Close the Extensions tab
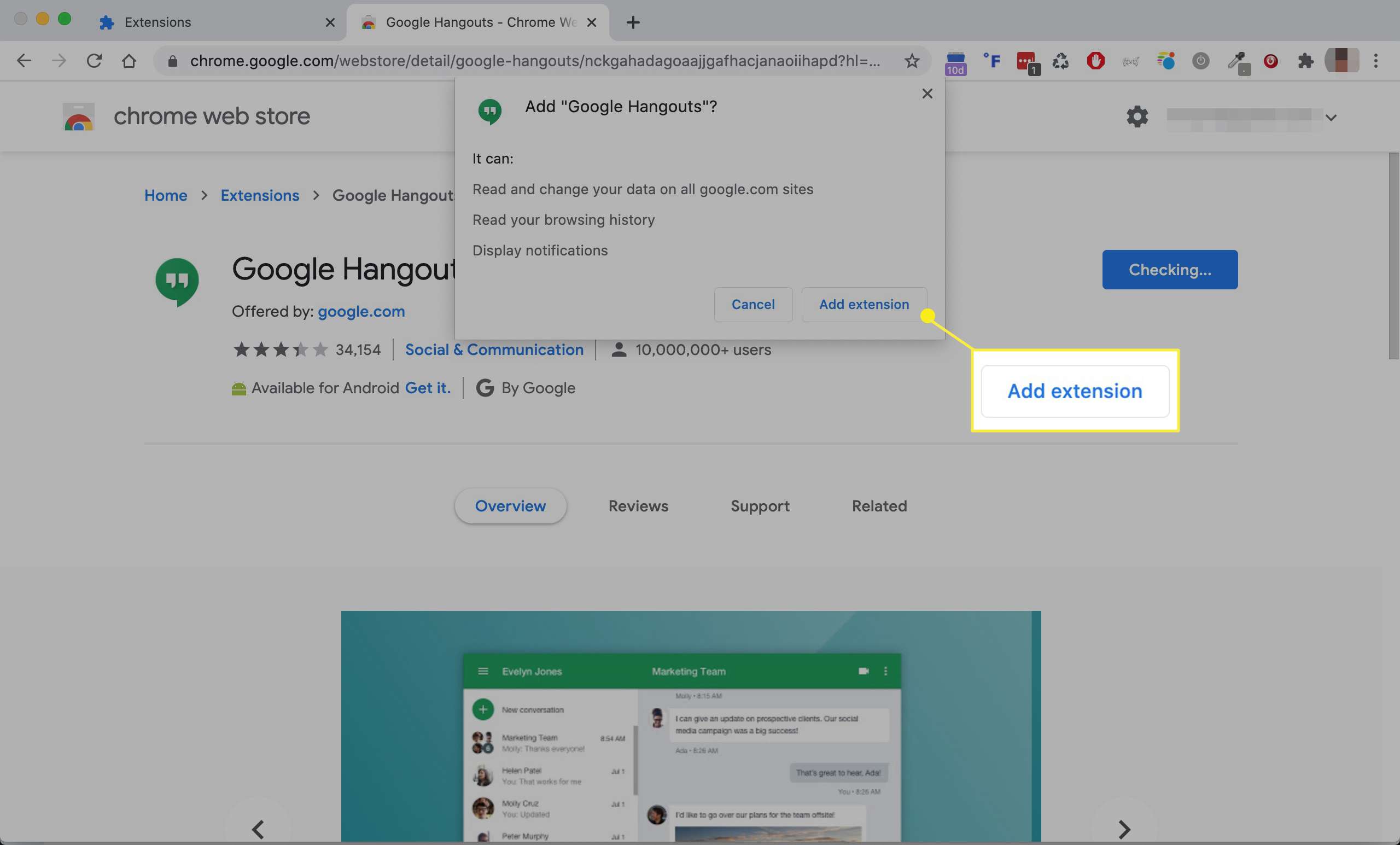 tap(330, 23)
